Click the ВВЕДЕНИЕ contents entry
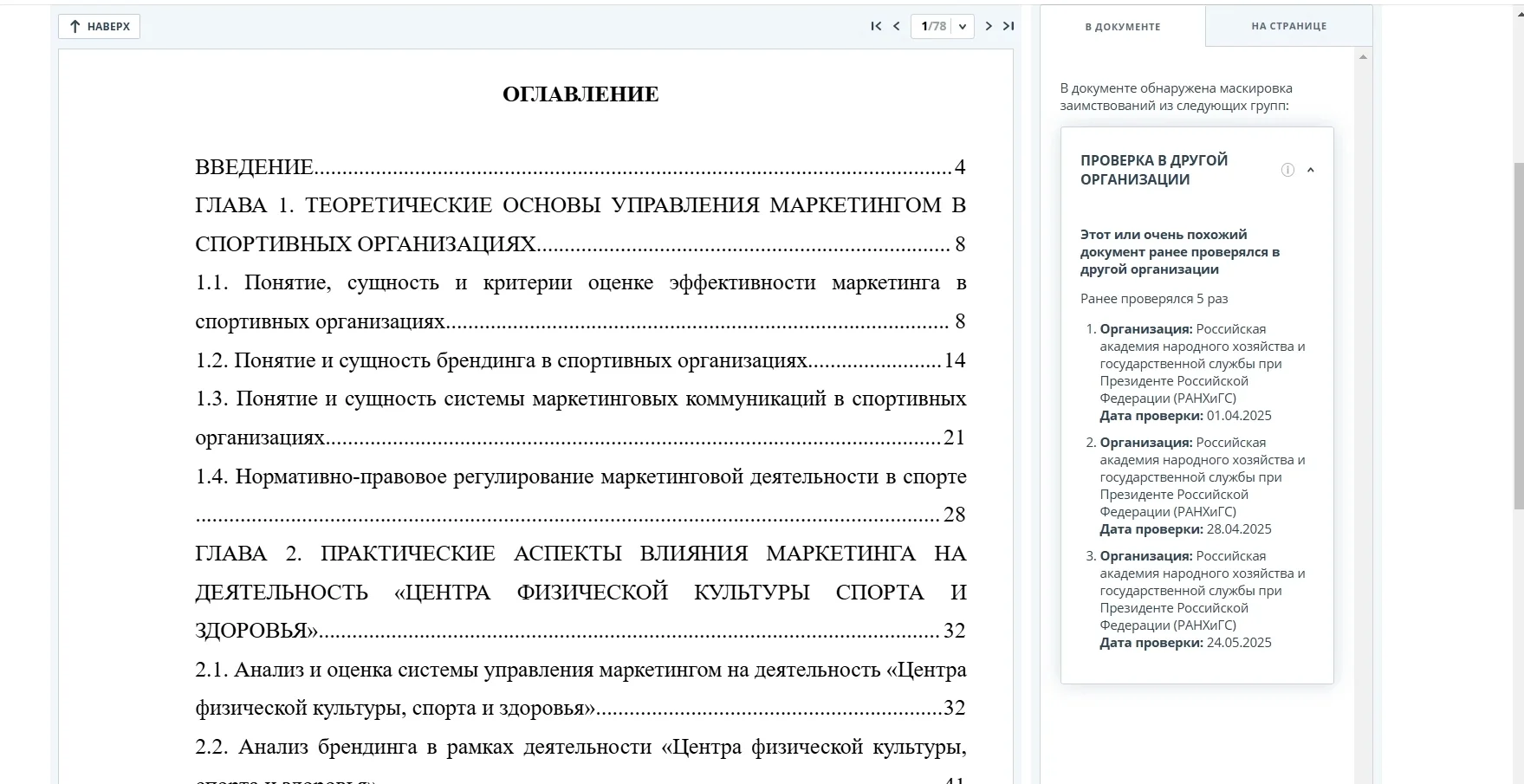Image resolution: width=1524 pixels, height=784 pixels. click(x=580, y=167)
